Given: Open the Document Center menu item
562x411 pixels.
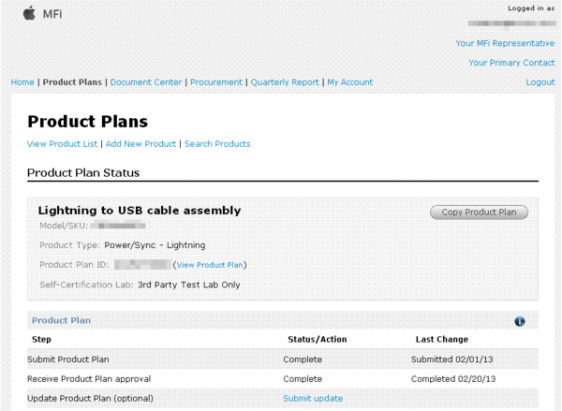Looking at the screenshot, I should 146,82.
